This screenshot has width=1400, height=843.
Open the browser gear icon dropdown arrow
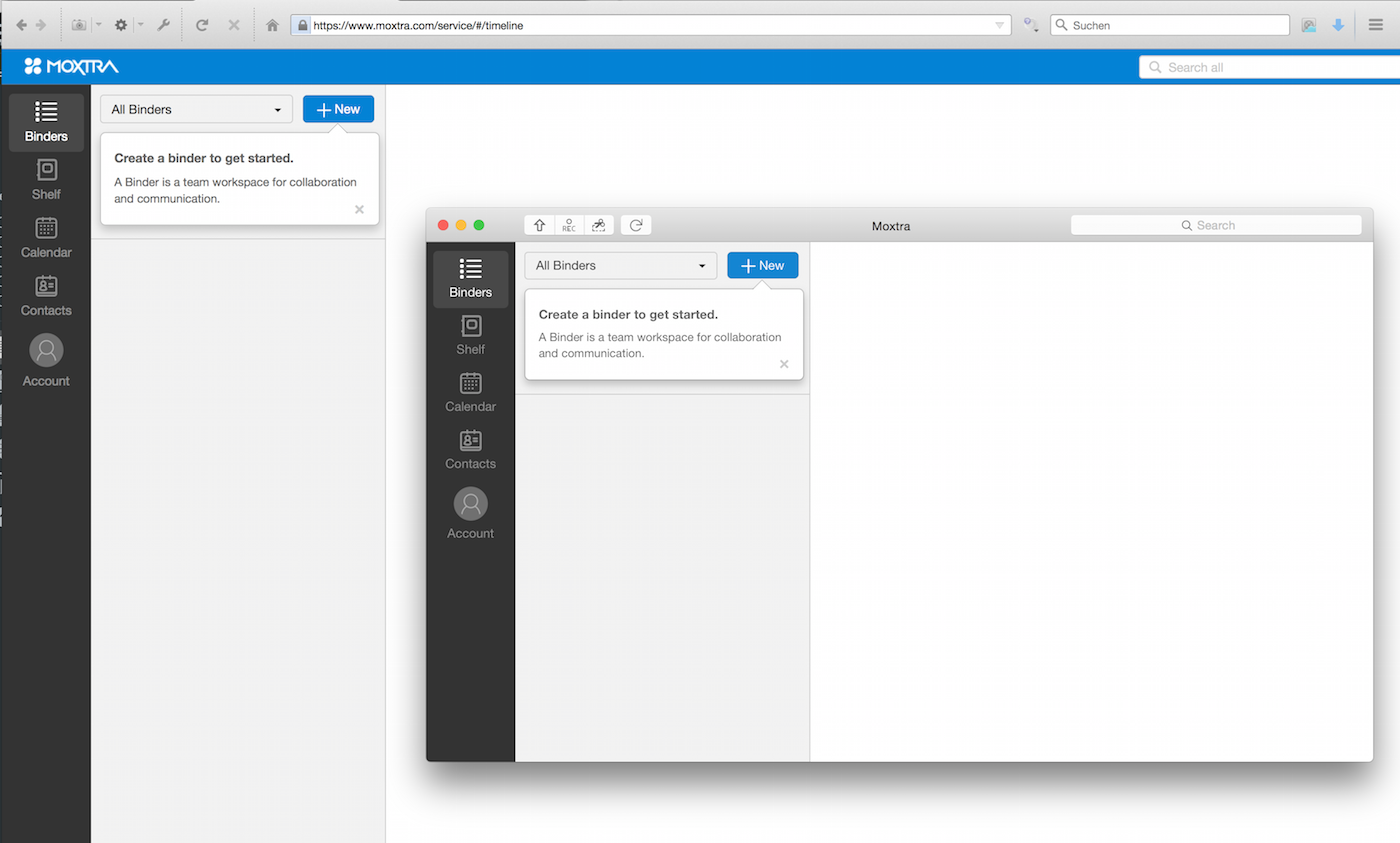point(141,25)
